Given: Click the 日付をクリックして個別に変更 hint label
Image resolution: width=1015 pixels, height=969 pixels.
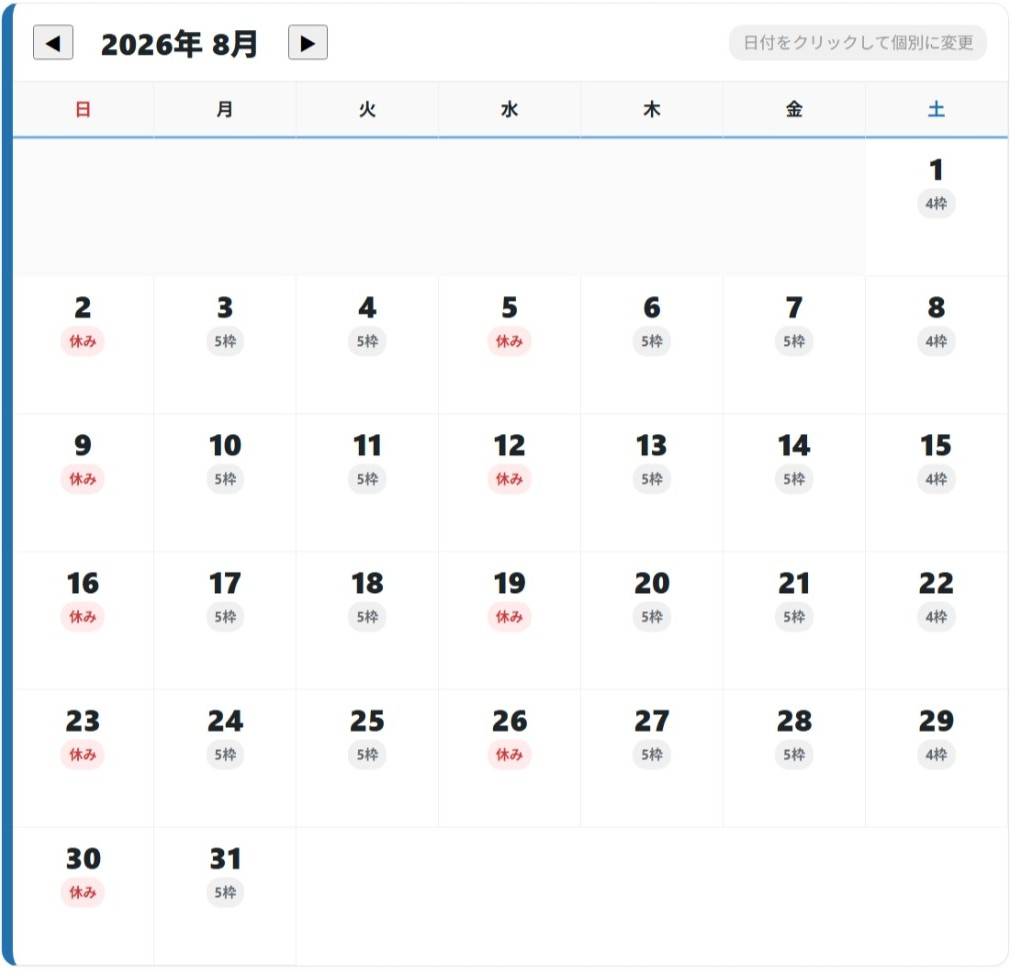Looking at the screenshot, I should 858,43.
